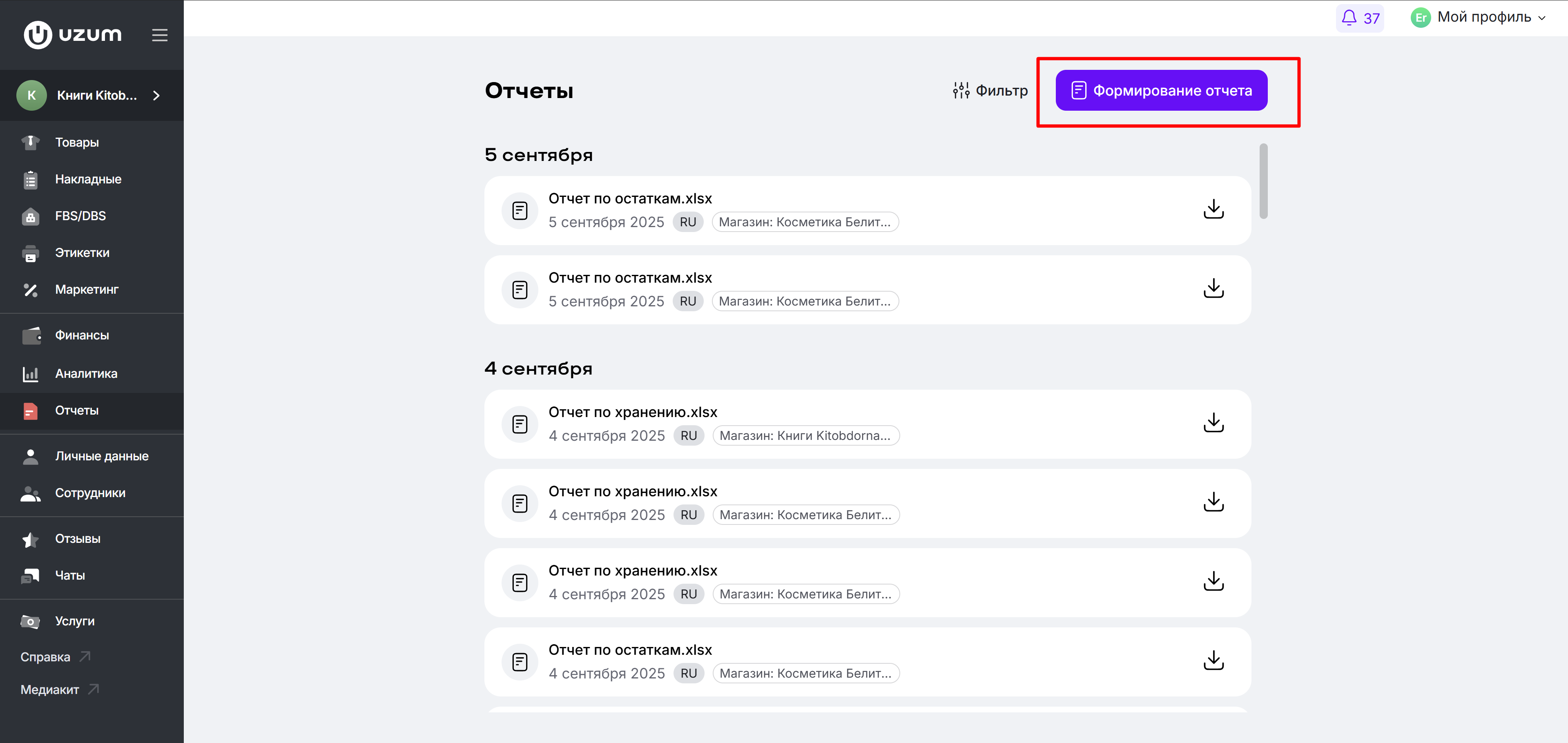Collapse sidebar with hamburger menu icon
This screenshot has width=1568, height=743.
pyautogui.click(x=159, y=35)
